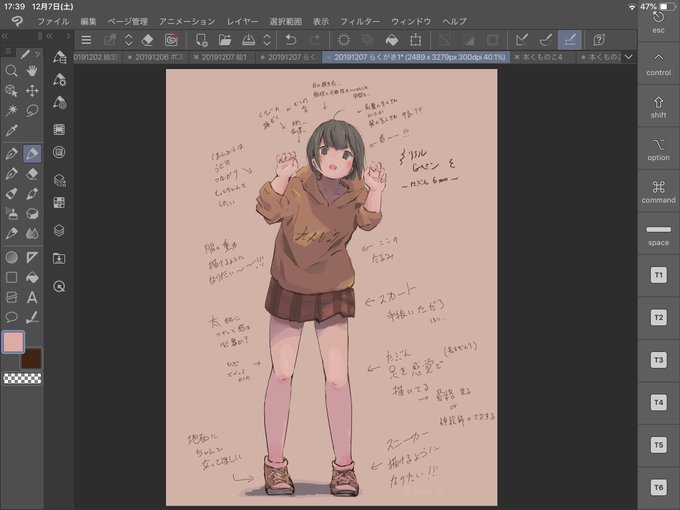The width and height of the screenshot is (680, 510).
Task: Select the Zoom magnifier tool
Action: coord(11,71)
